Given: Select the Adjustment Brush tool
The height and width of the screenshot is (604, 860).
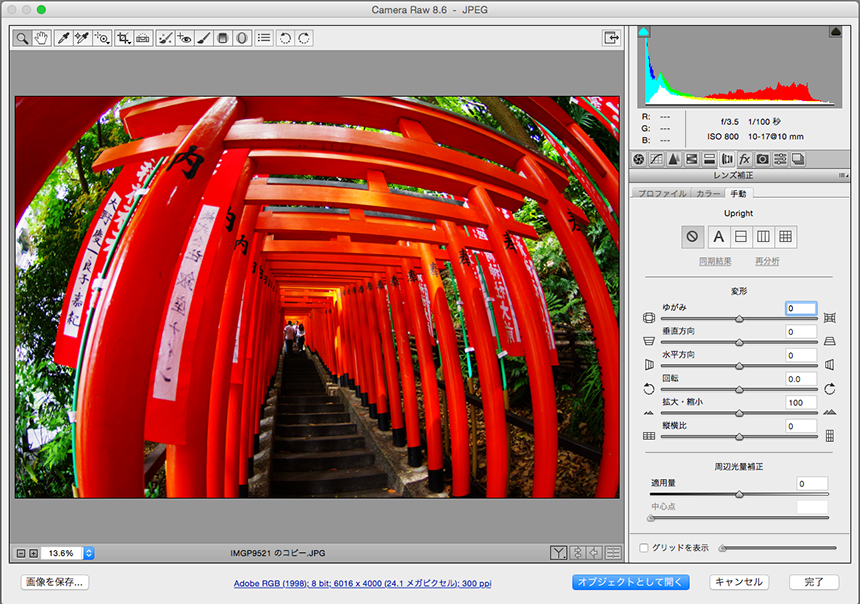Looking at the screenshot, I should (x=203, y=38).
